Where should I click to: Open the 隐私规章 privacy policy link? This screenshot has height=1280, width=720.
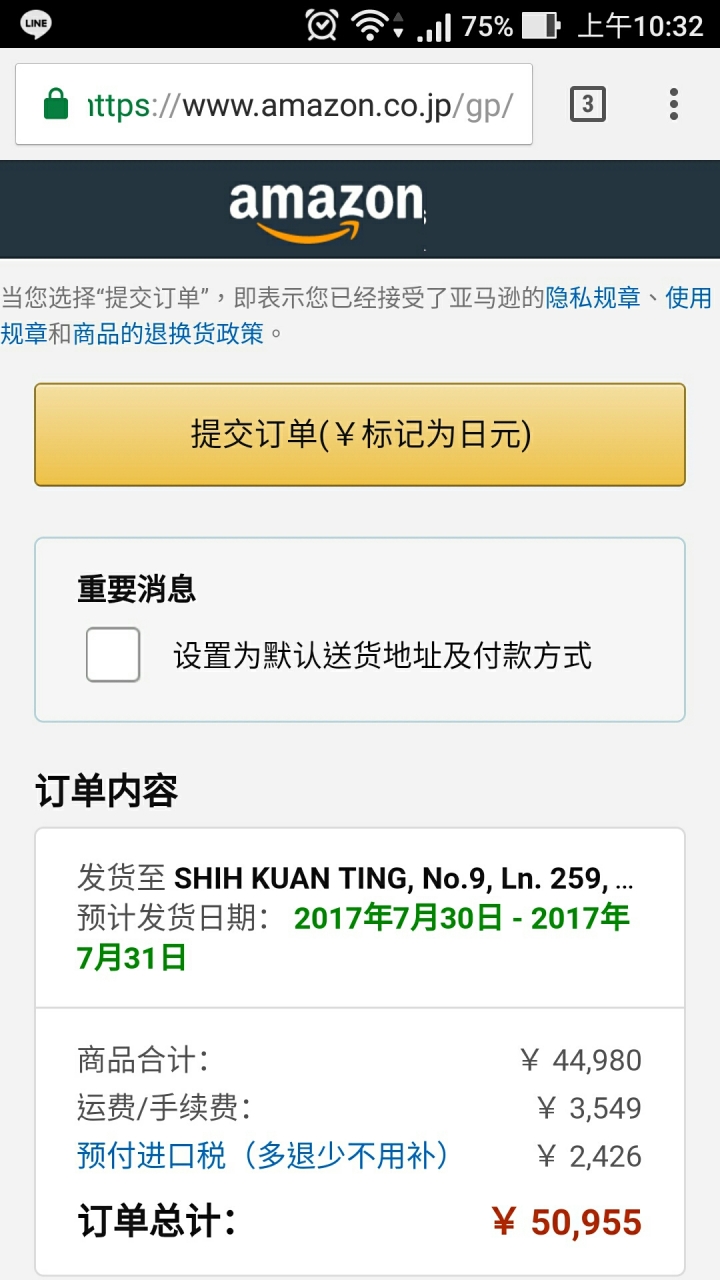[x=593, y=298]
